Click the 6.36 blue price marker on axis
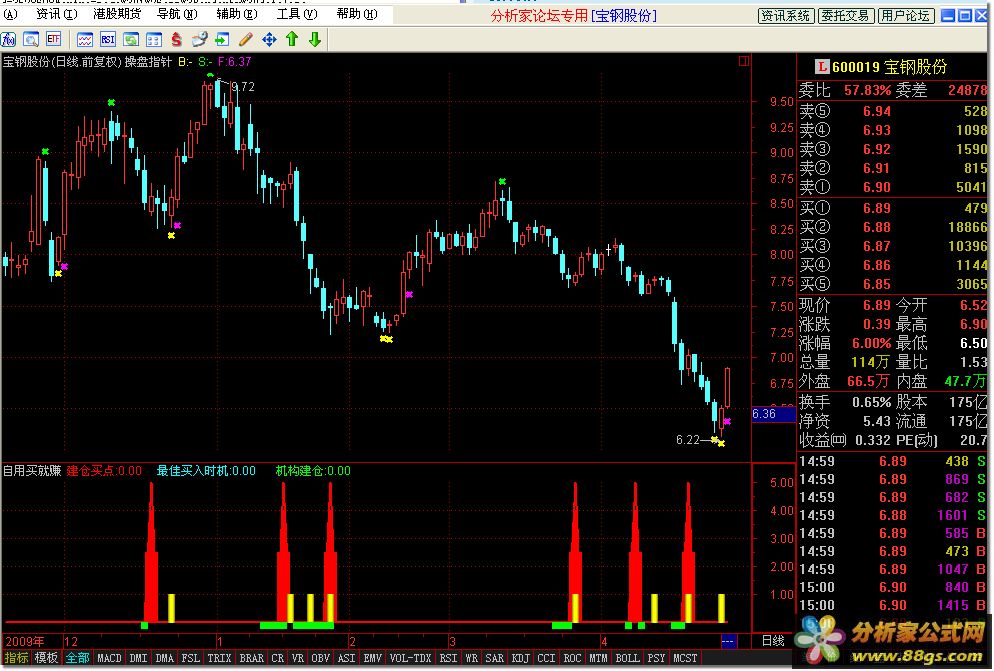The height and width of the screenshot is (671, 994). click(773, 414)
